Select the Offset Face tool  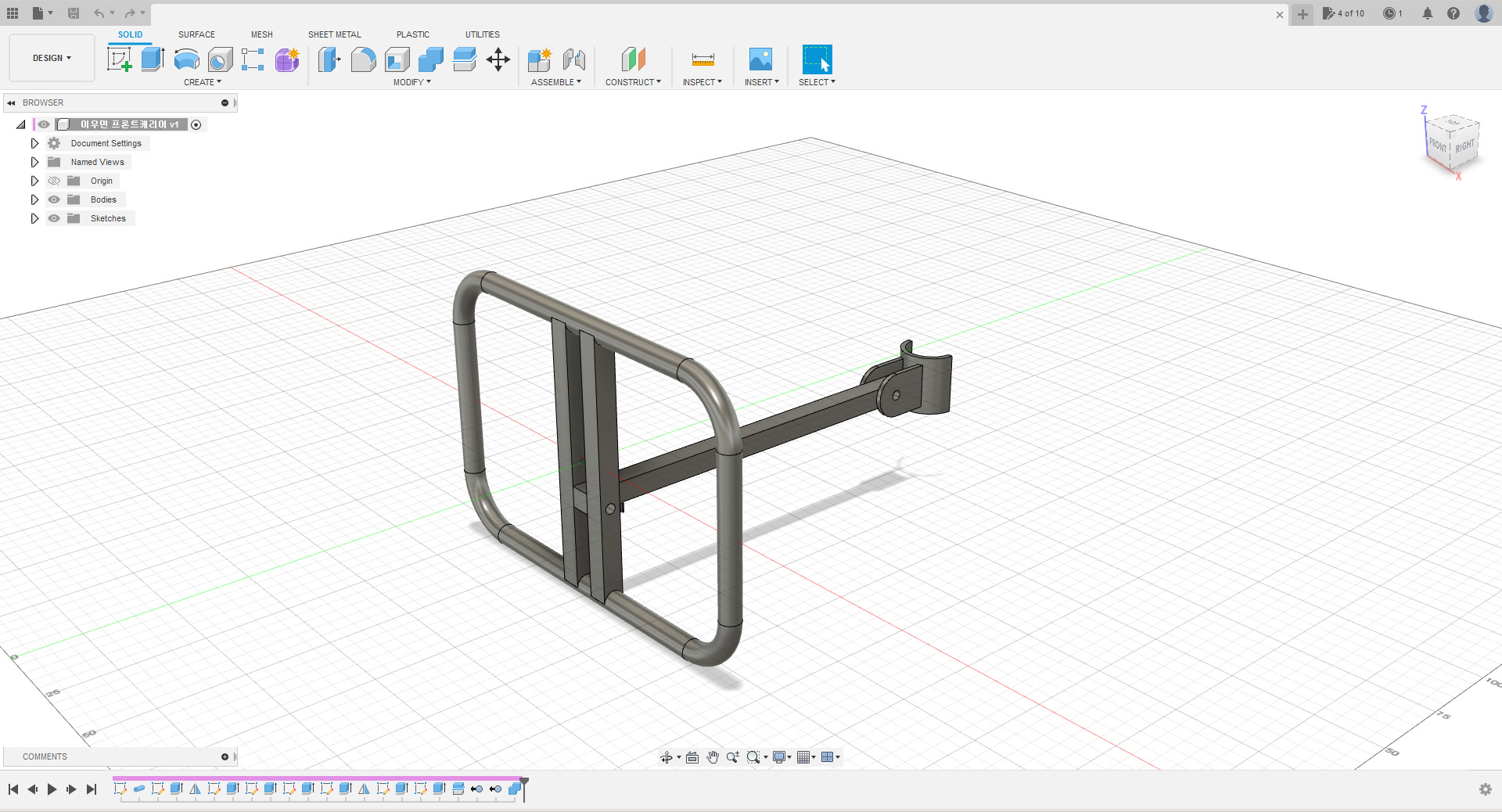[464, 59]
